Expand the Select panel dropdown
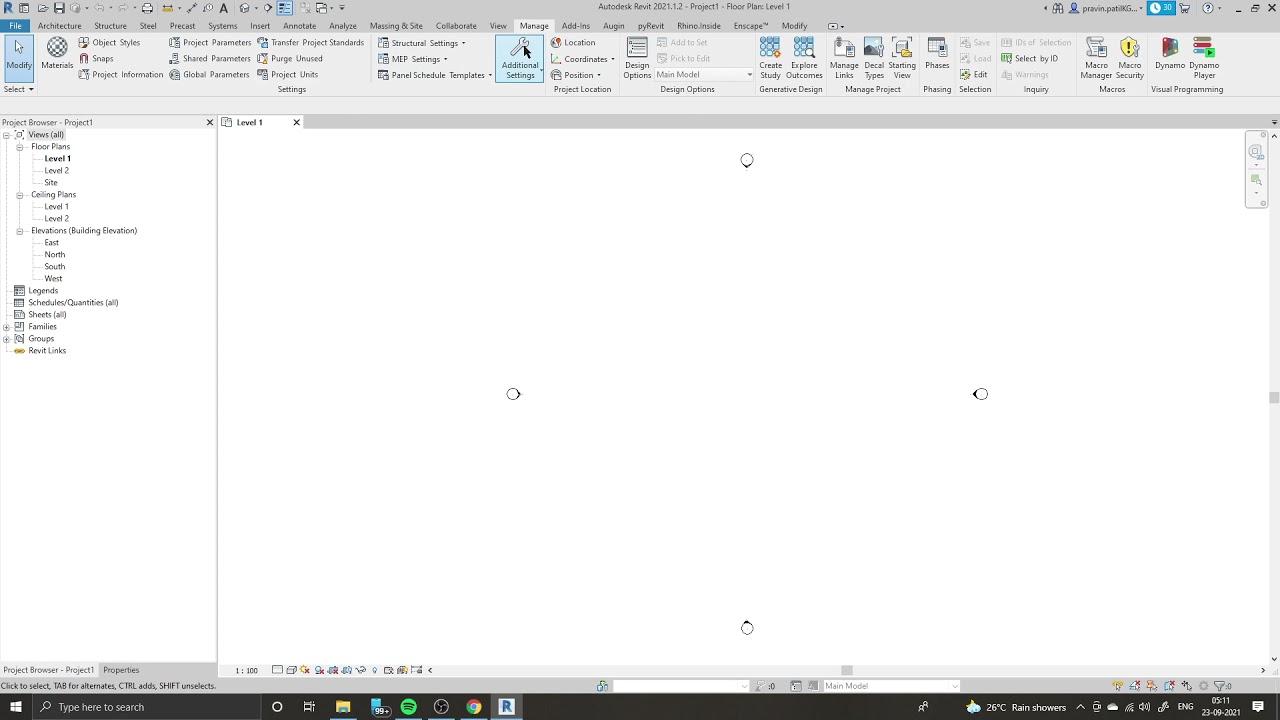The width and height of the screenshot is (1280, 720). click(19, 89)
